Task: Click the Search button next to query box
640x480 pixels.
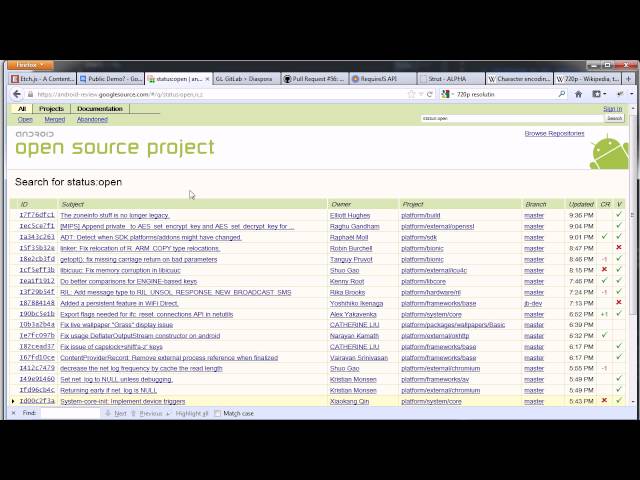Action: pos(614,118)
